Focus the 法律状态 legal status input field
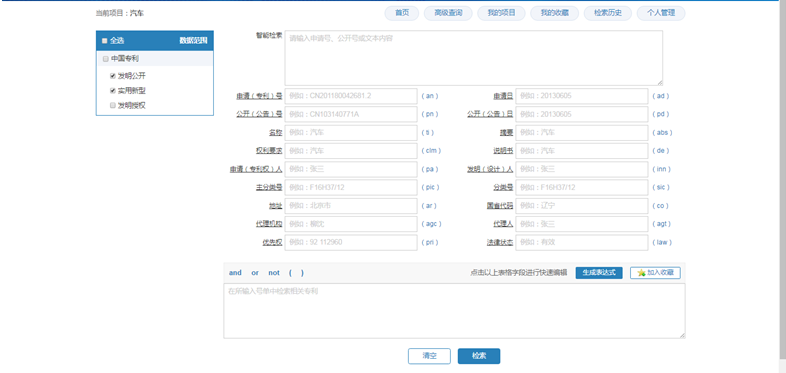Screen dimensions: 786x373 click(581, 243)
